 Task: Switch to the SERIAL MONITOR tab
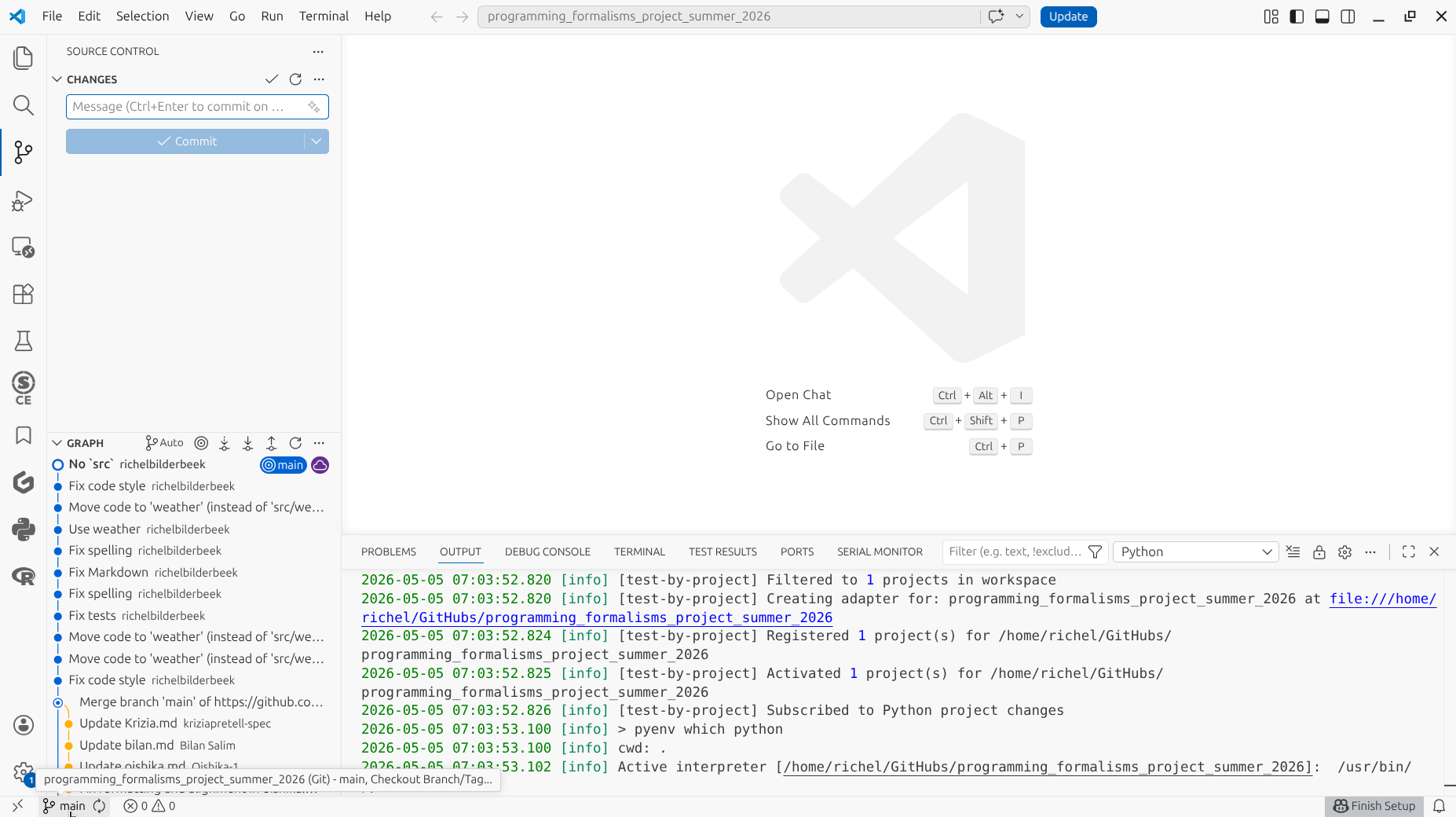coord(880,551)
